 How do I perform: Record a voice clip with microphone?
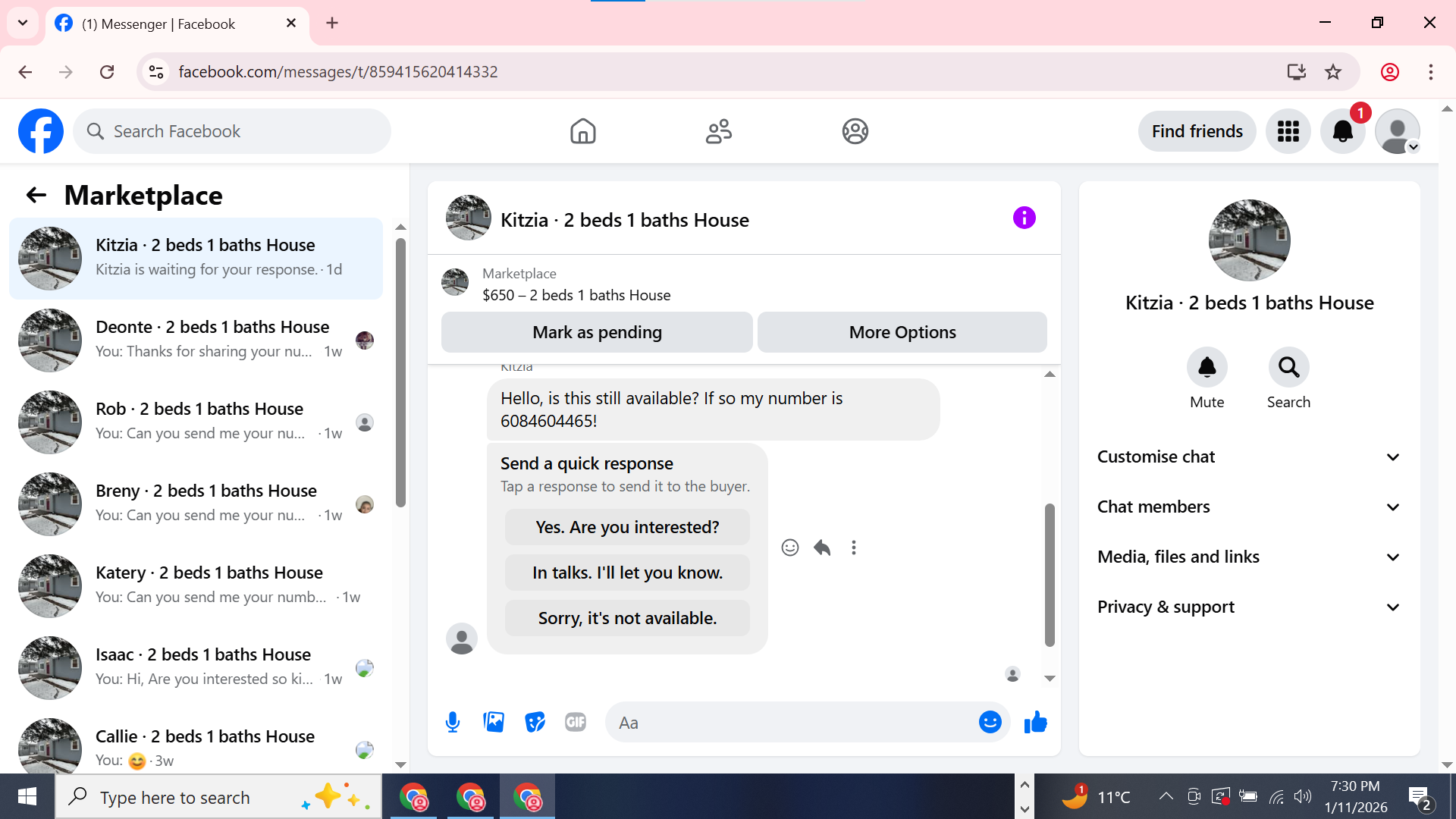pyautogui.click(x=453, y=722)
